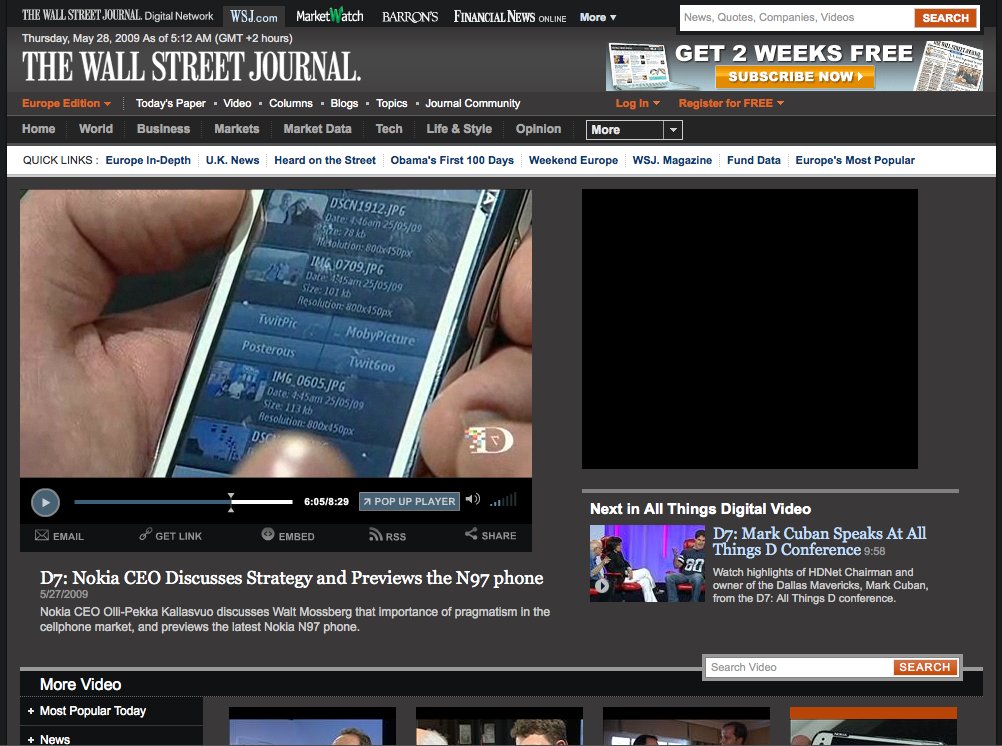Click the Search Video input field

tap(798, 667)
